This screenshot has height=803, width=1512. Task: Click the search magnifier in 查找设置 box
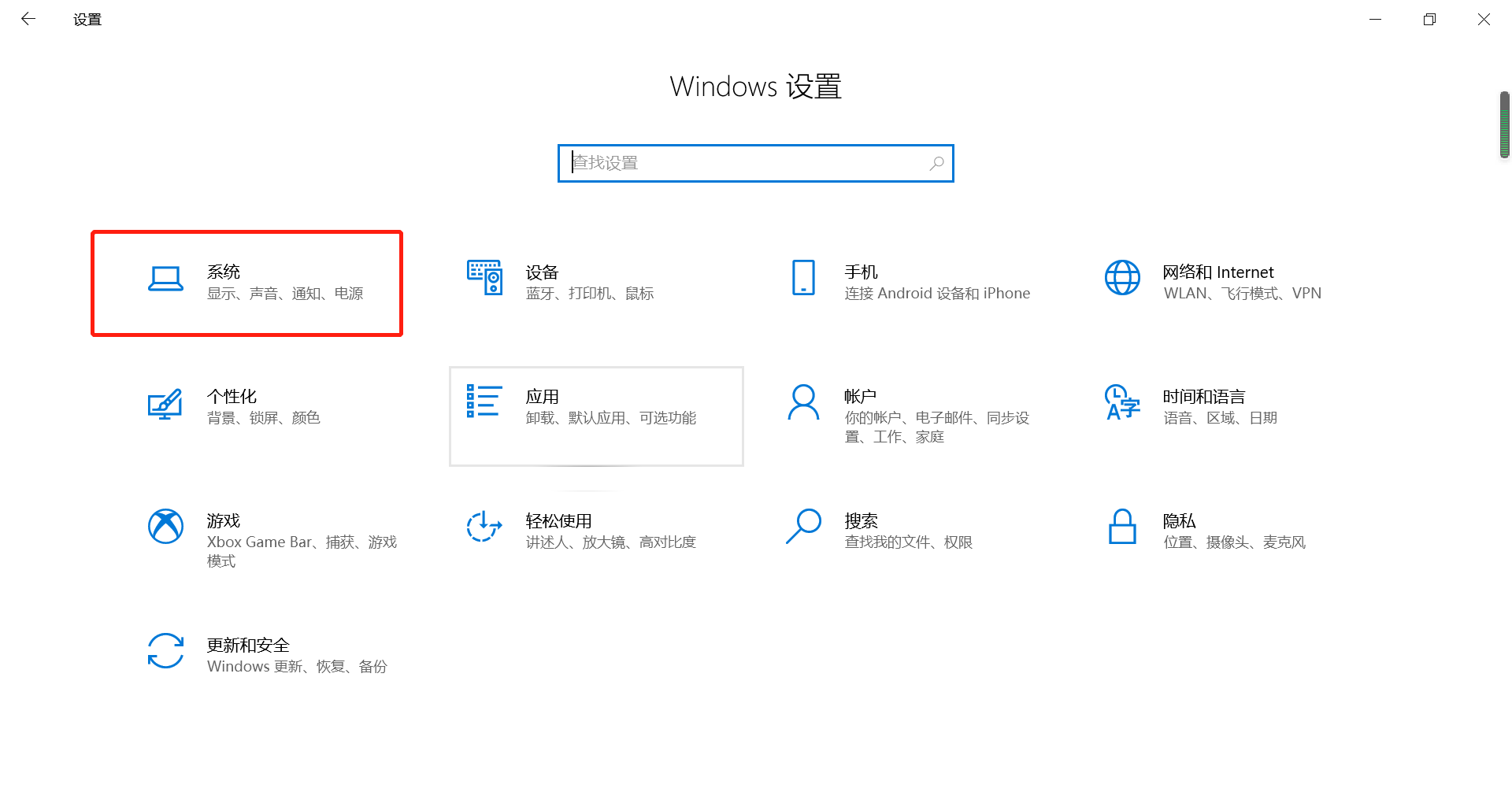point(936,163)
